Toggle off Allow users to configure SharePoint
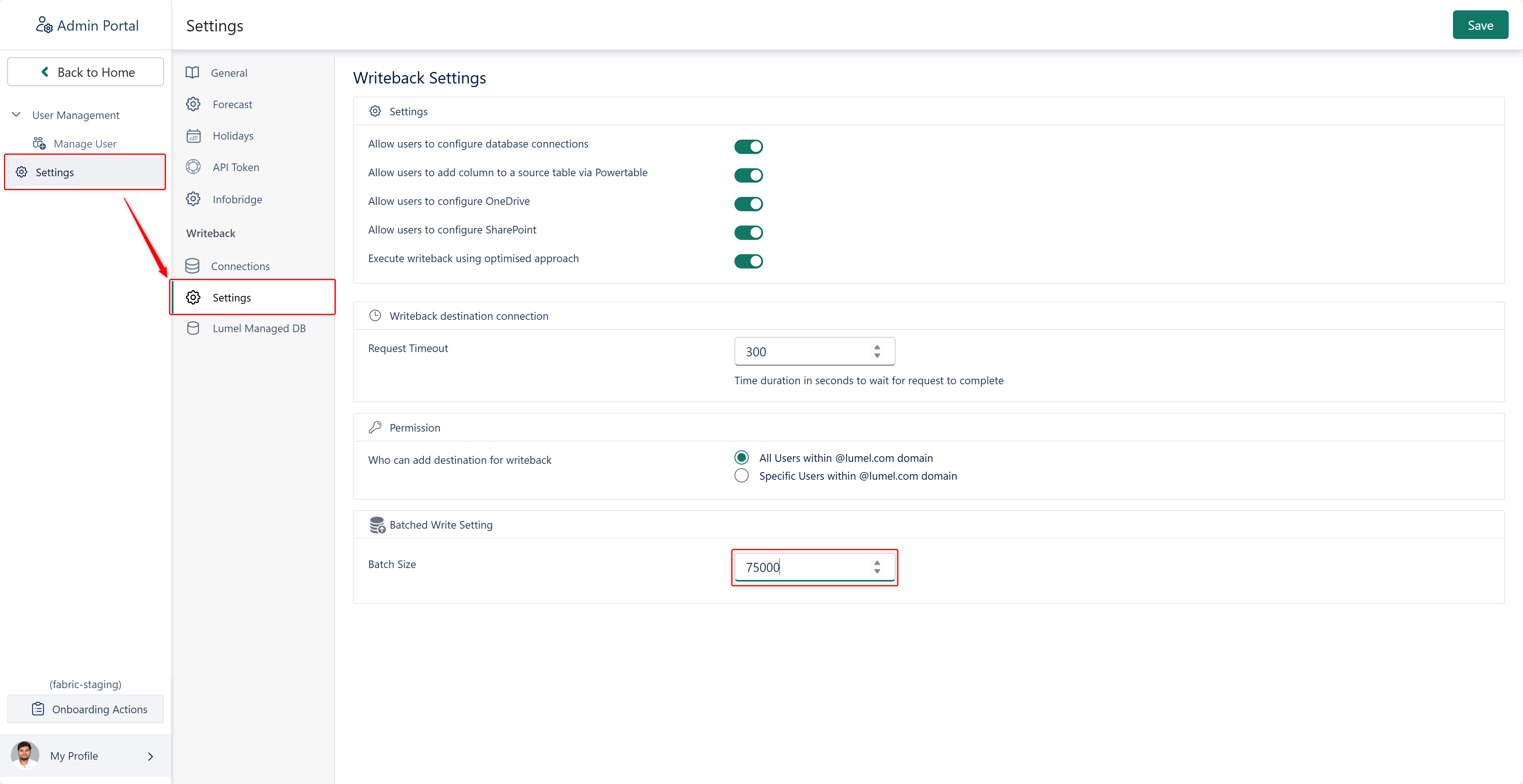The image size is (1523, 784). tap(748, 232)
